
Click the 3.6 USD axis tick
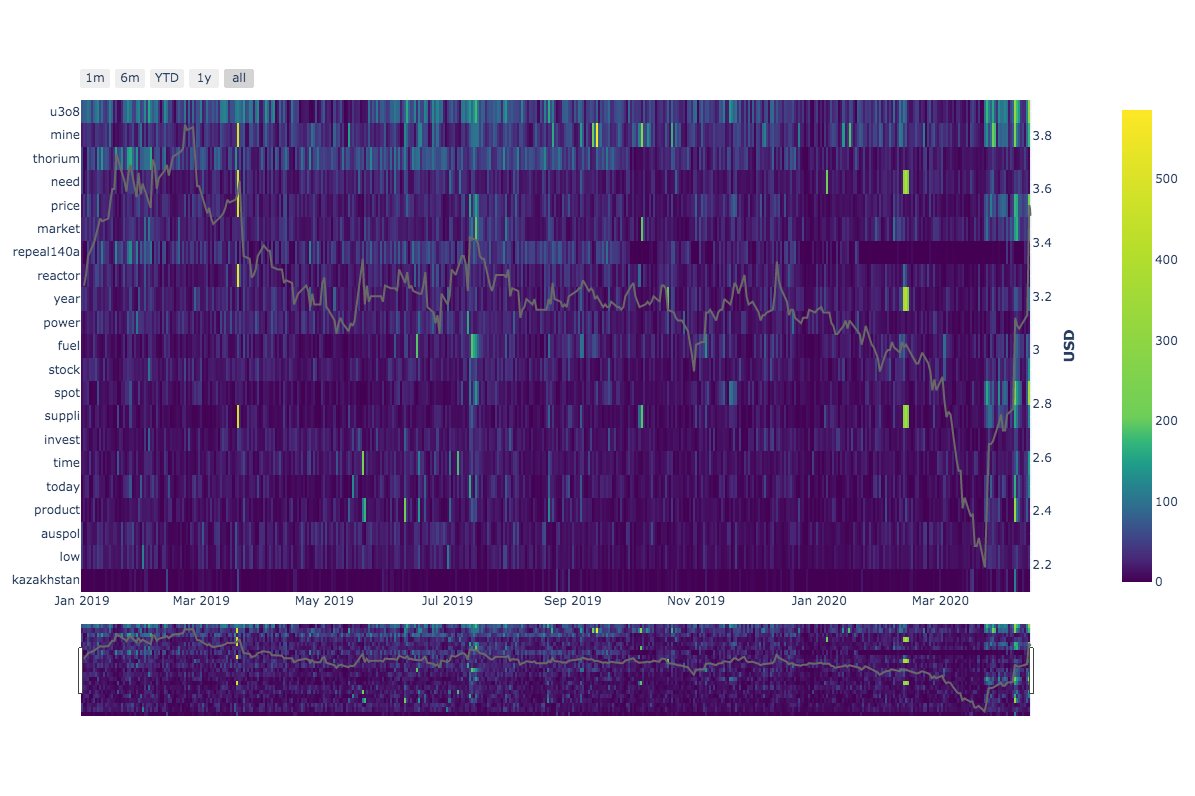click(1042, 189)
